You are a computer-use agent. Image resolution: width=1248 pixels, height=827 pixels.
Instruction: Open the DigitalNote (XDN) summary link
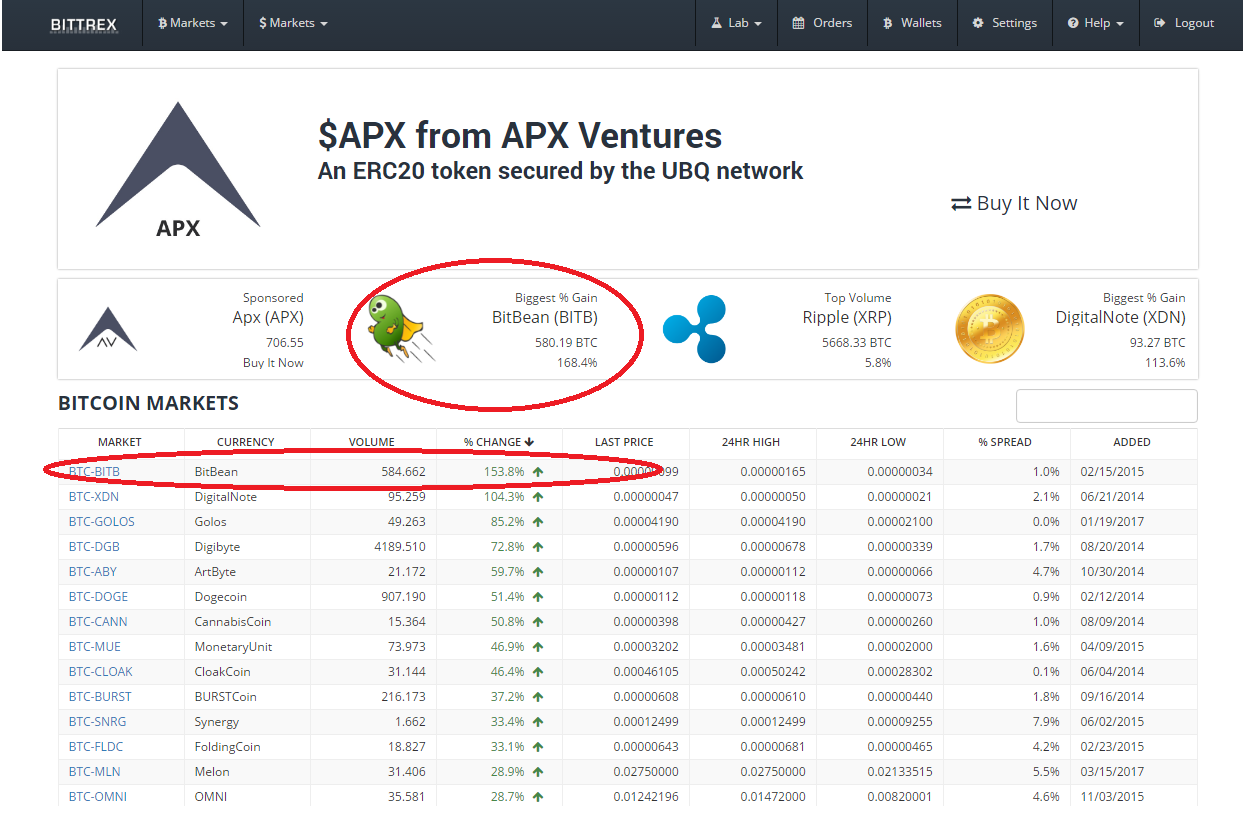1120,318
